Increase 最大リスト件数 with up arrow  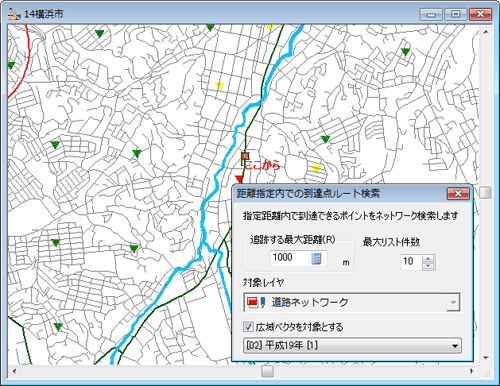coord(428,258)
